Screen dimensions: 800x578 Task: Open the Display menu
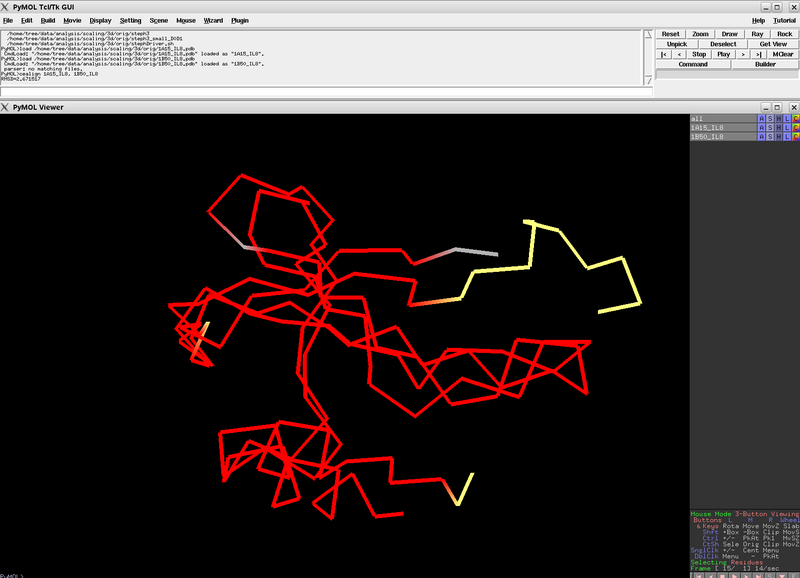(x=100, y=20)
